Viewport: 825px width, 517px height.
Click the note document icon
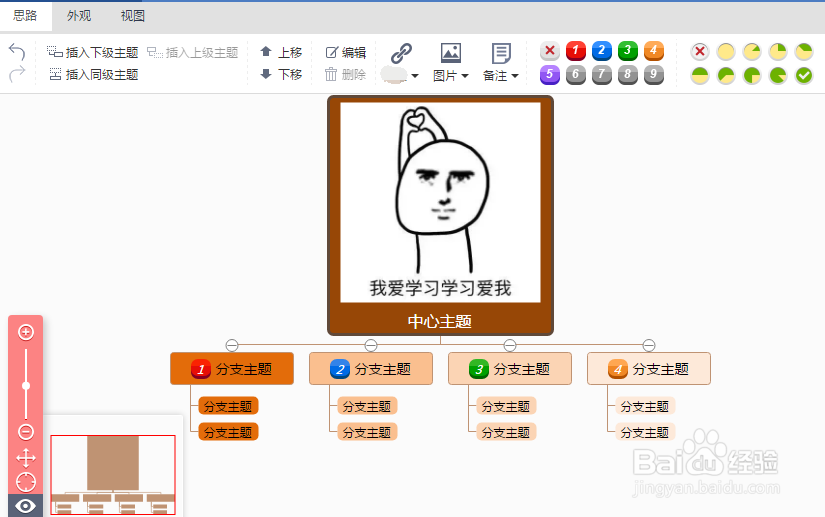pos(501,53)
